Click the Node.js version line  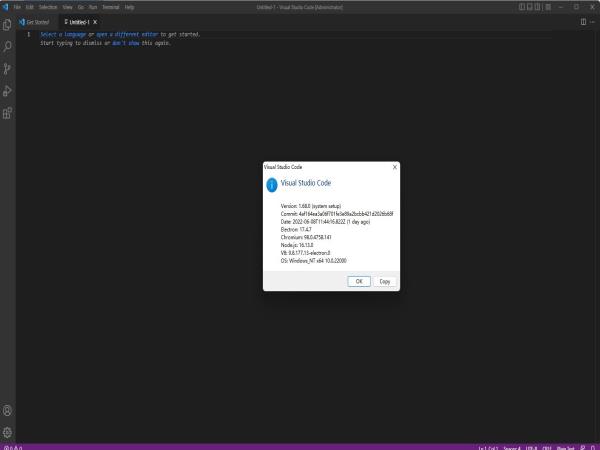point(297,245)
